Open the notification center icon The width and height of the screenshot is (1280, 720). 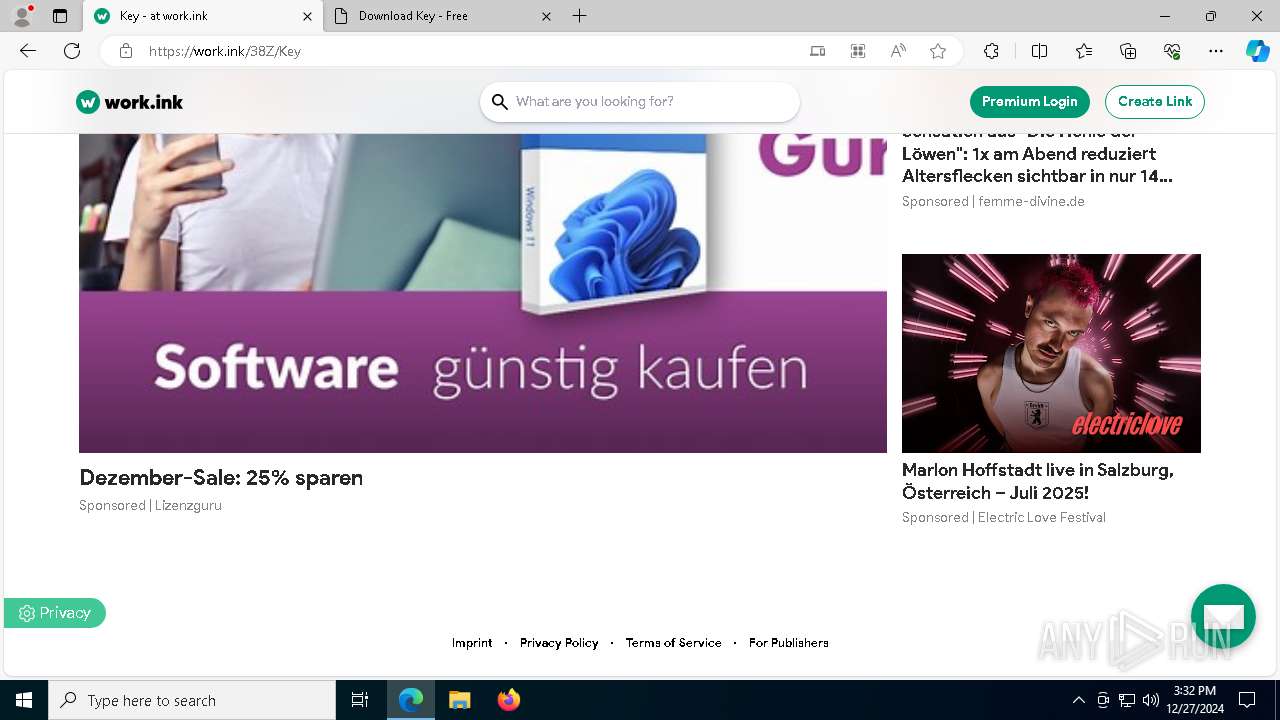1247,700
